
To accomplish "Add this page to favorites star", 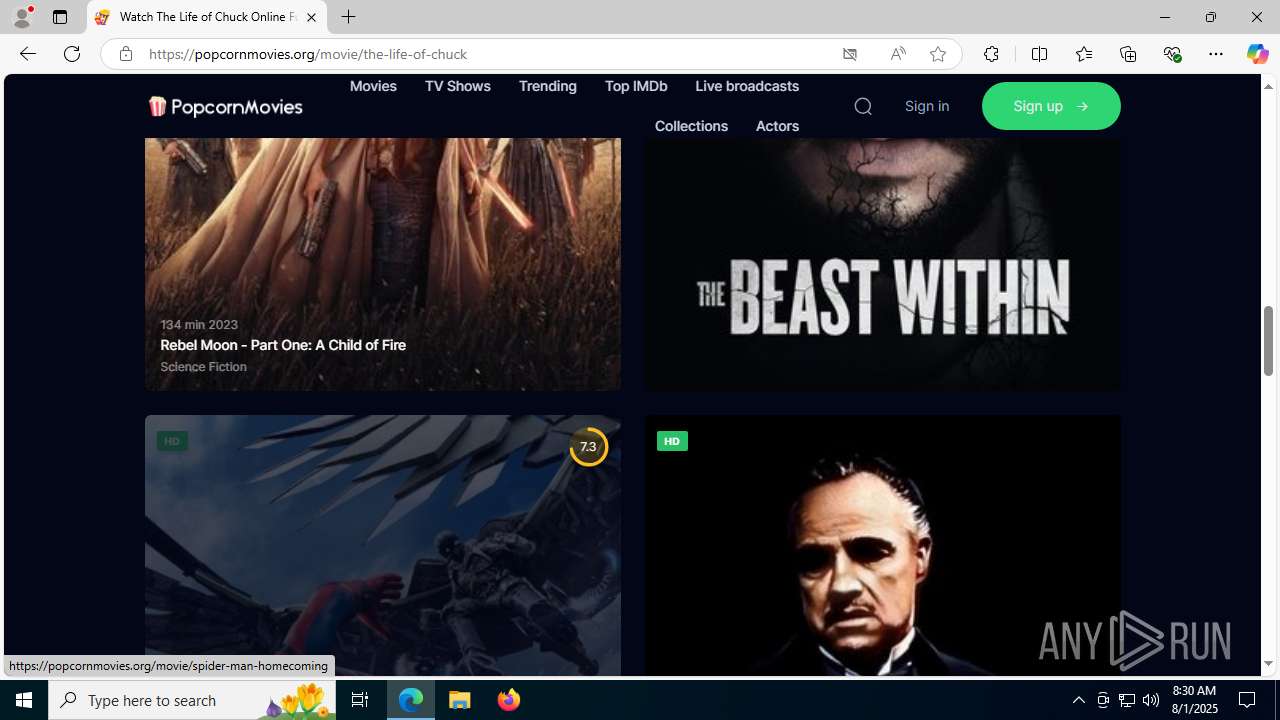I will point(938,54).
